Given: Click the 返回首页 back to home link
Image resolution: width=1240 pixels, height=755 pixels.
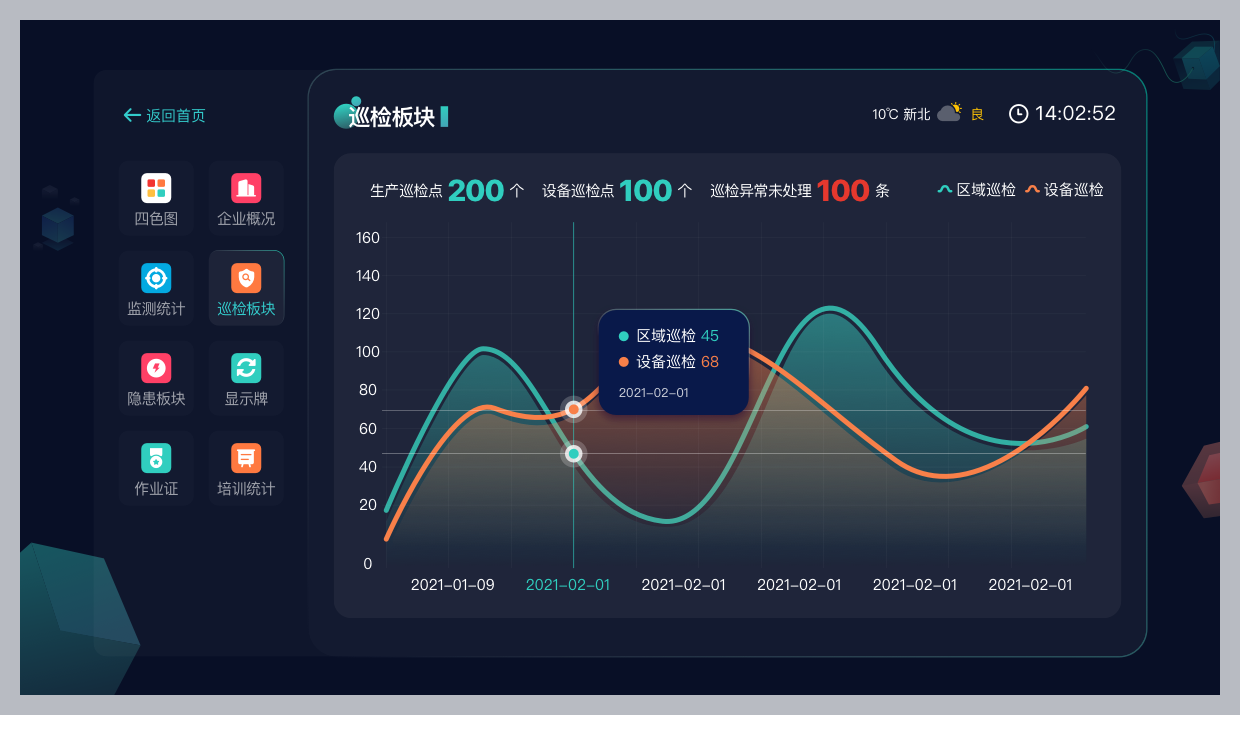Looking at the screenshot, I should [x=165, y=116].
